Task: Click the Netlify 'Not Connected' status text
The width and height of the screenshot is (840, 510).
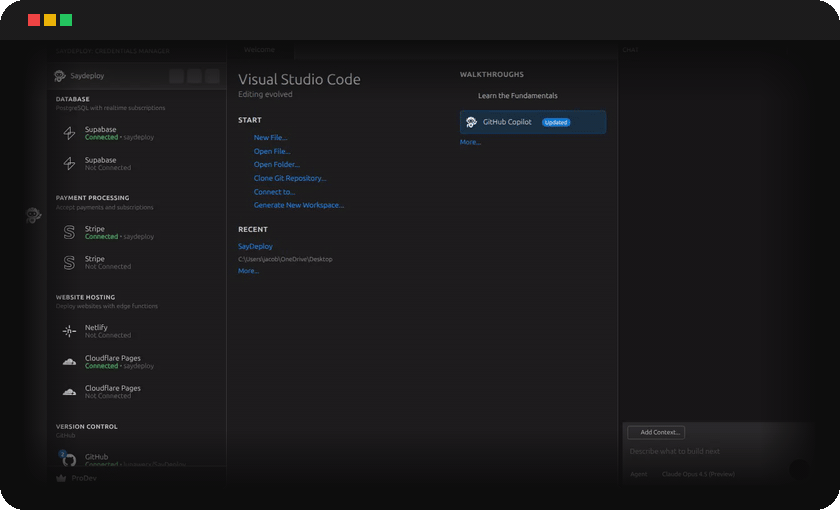Action: click(x=108, y=335)
